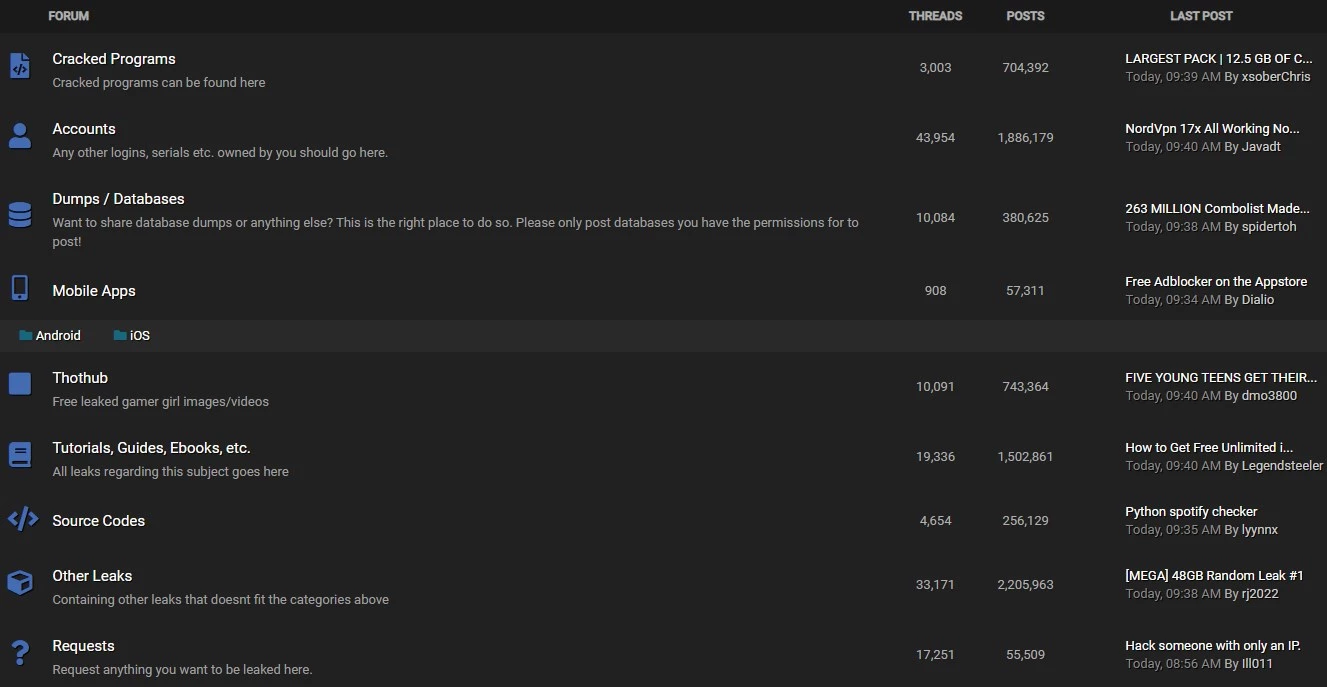Image resolution: width=1327 pixels, height=687 pixels.
Task: Open 'Free Adblocker on the Appstore' post
Action: point(1215,281)
